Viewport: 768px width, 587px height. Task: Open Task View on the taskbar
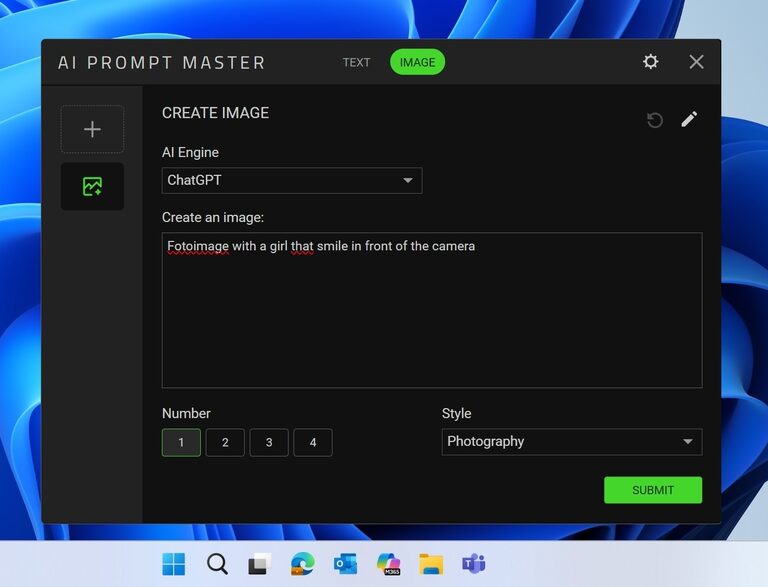pyautogui.click(x=260, y=564)
